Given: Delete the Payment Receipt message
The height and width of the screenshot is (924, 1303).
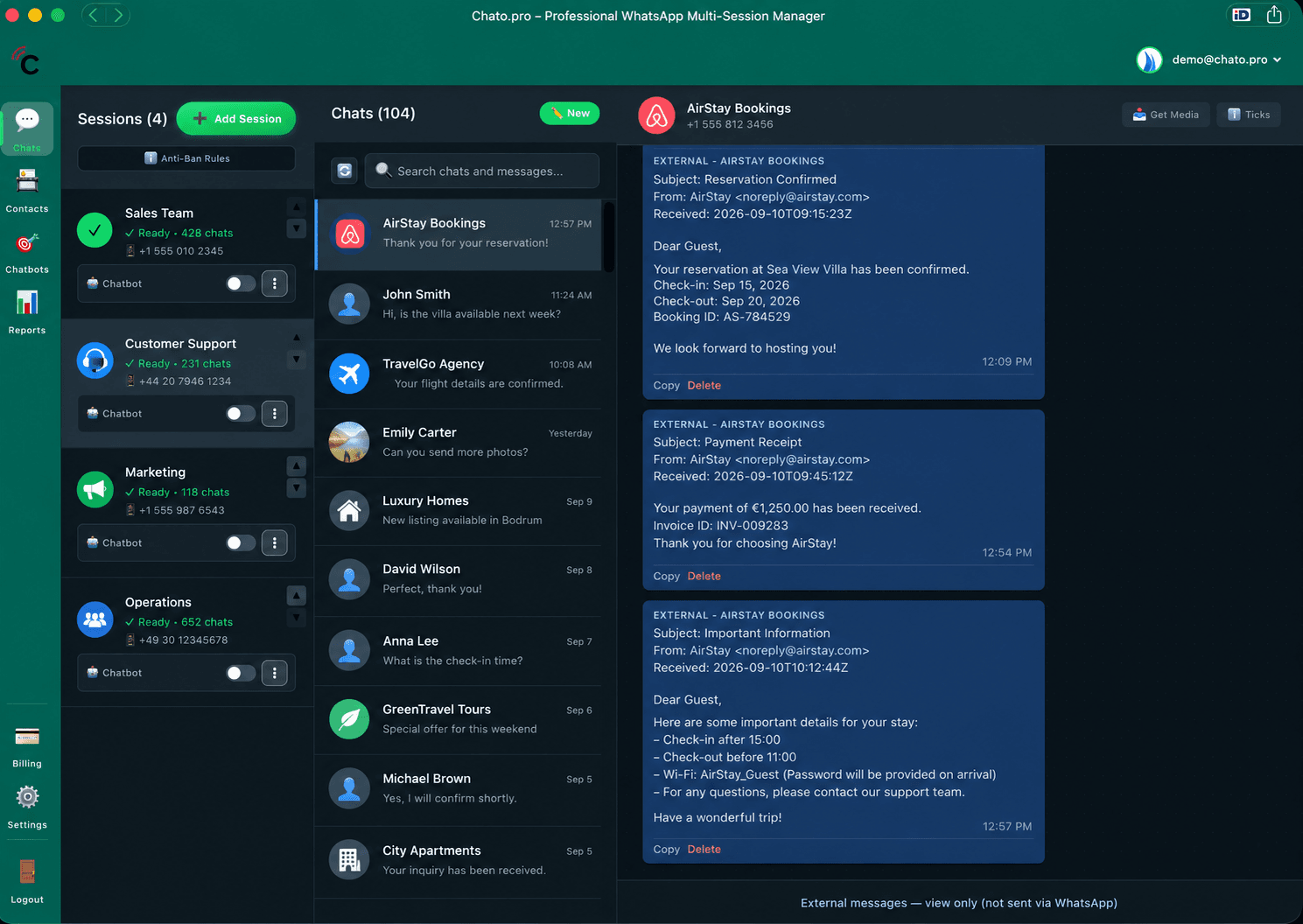Looking at the screenshot, I should pos(704,577).
